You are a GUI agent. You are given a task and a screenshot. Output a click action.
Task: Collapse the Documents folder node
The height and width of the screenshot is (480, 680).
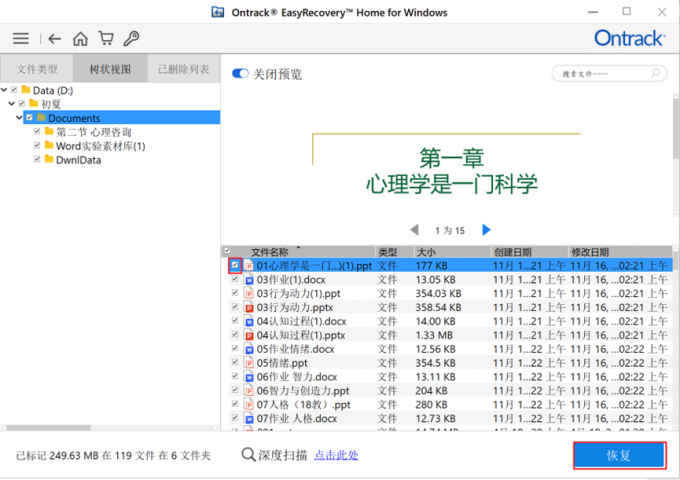[x=19, y=118]
